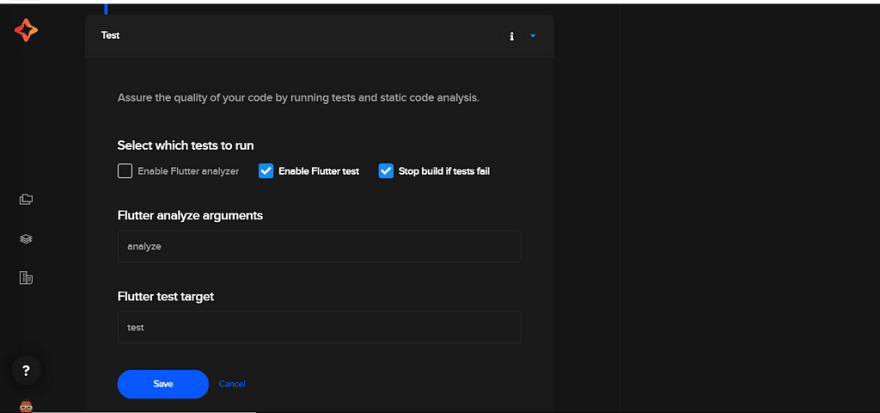Open the stacked layers icon in sidebar

26,239
